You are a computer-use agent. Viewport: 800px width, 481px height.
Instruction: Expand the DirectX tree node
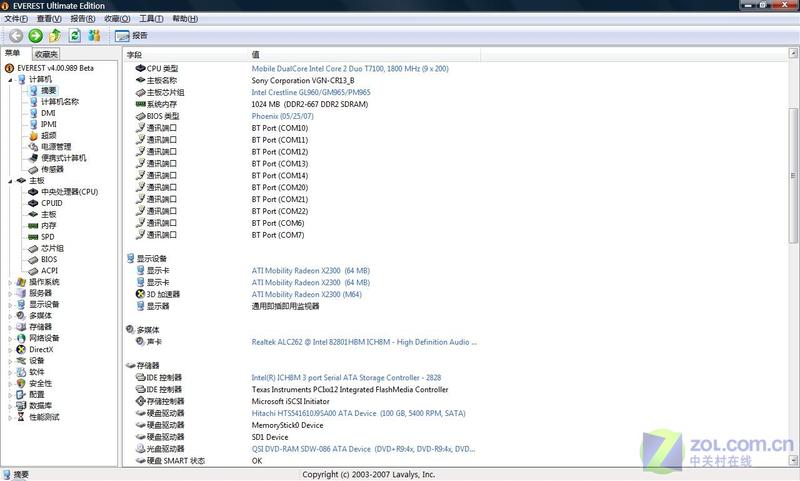(10, 350)
